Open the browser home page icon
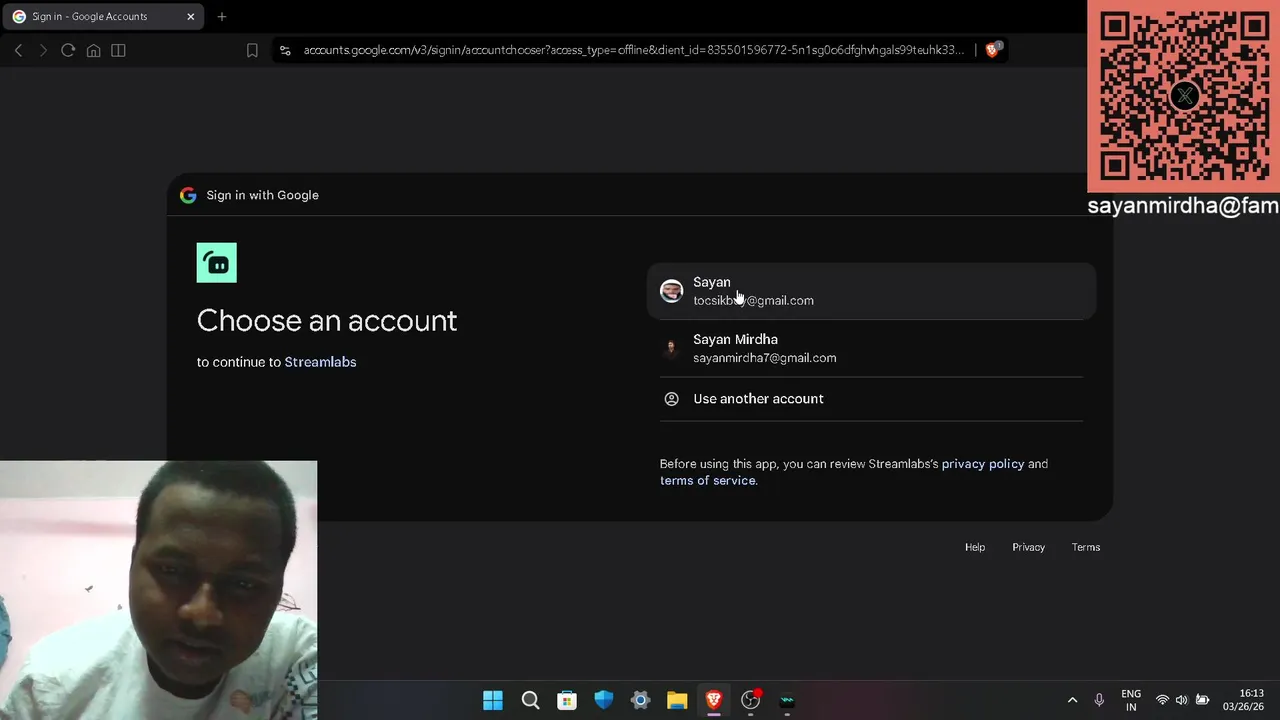The height and width of the screenshot is (720, 1280). pyautogui.click(x=93, y=50)
